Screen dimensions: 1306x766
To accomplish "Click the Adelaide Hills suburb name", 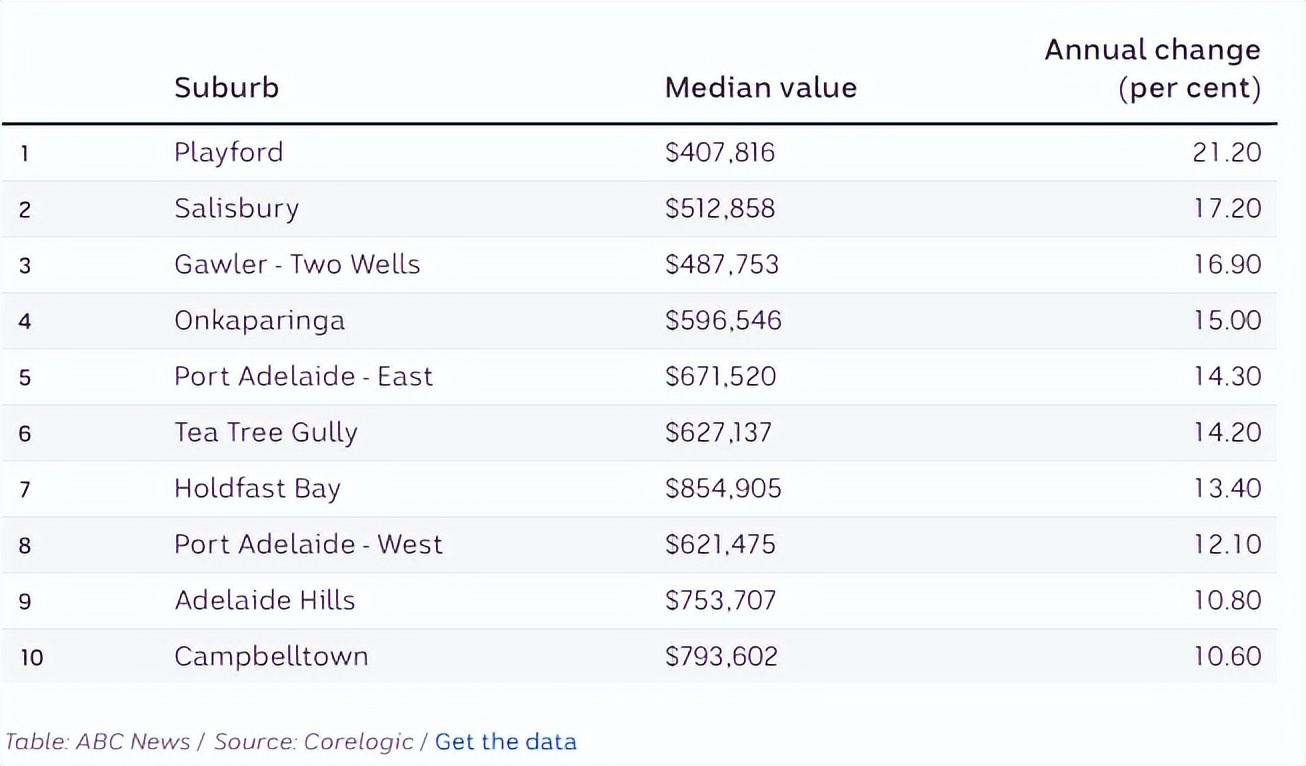I will pos(264,600).
